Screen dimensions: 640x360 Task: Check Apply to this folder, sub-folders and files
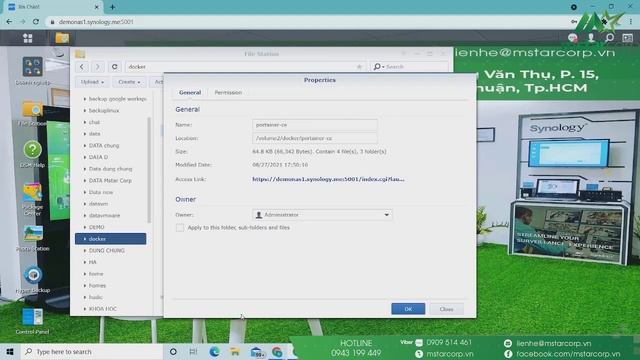coord(180,228)
